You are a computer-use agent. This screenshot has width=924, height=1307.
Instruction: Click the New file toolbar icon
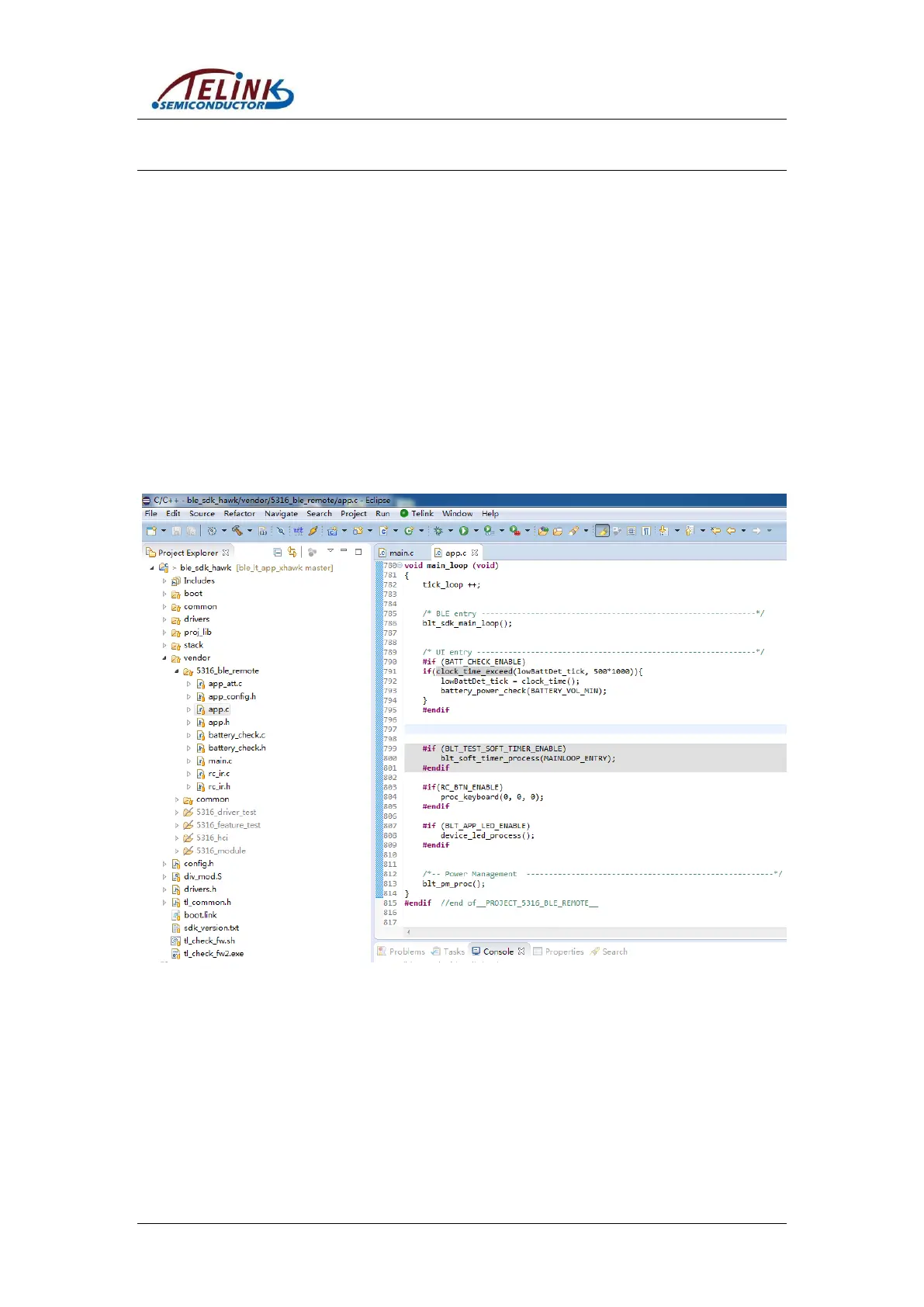coord(152,531)
